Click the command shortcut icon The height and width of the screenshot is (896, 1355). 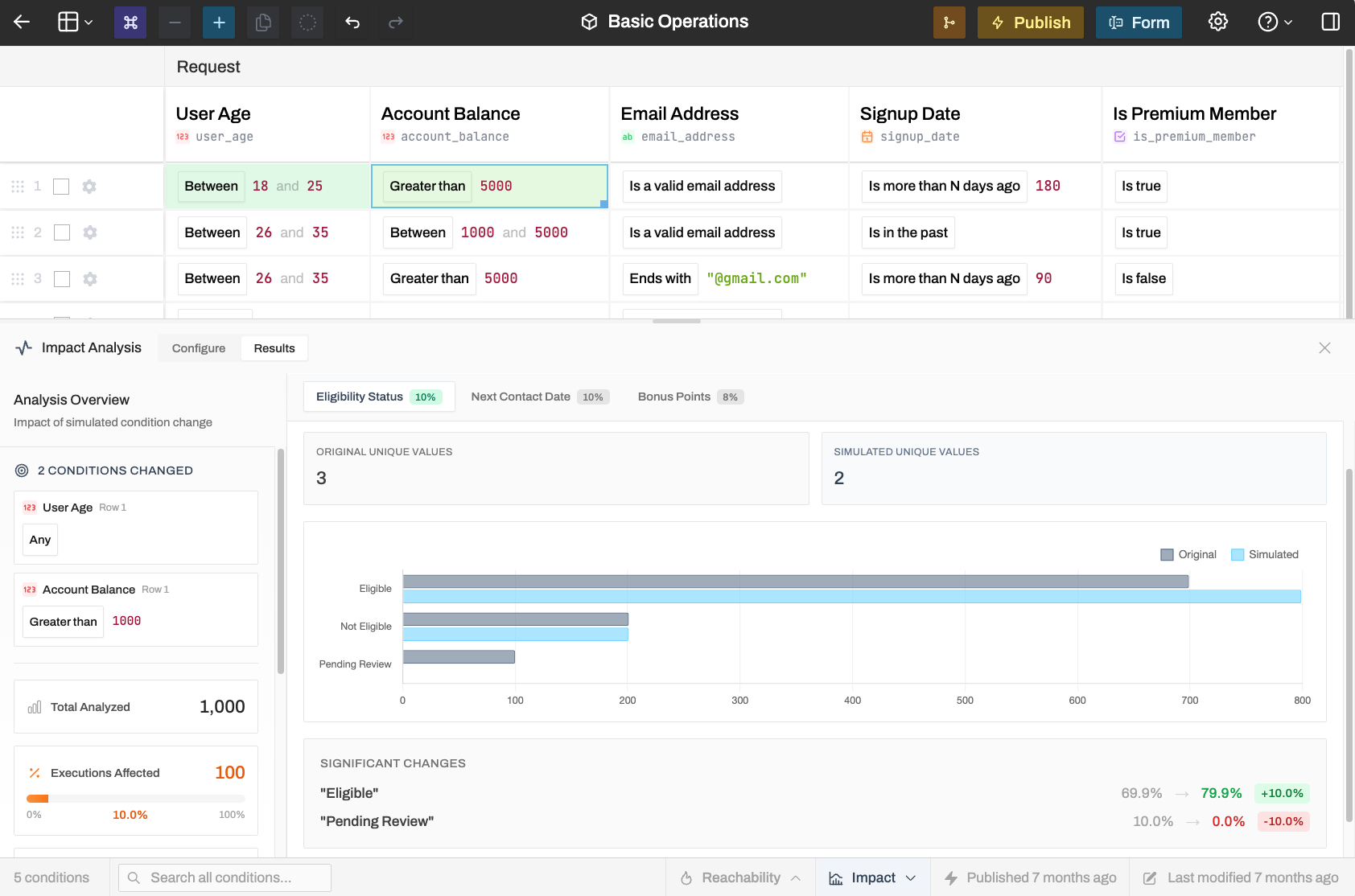pyautogui.click(x=130, y=23)
